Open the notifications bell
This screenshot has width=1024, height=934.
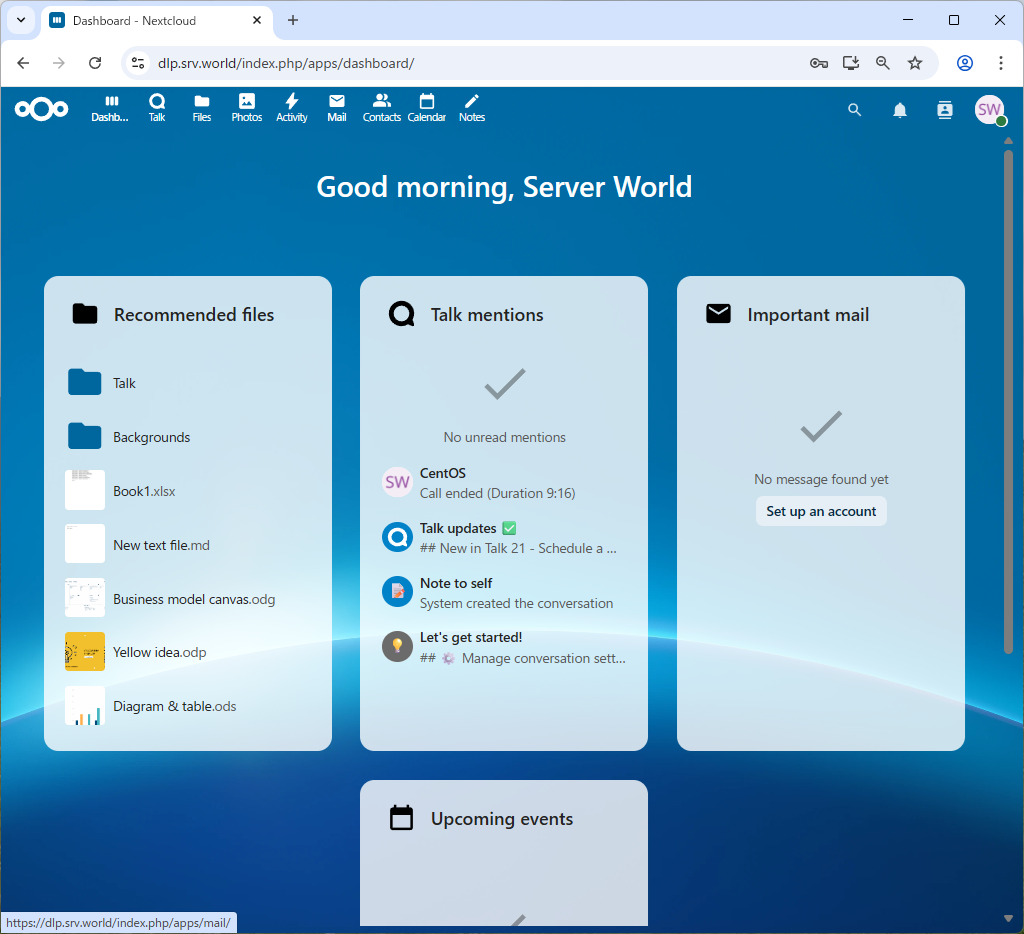899,110
